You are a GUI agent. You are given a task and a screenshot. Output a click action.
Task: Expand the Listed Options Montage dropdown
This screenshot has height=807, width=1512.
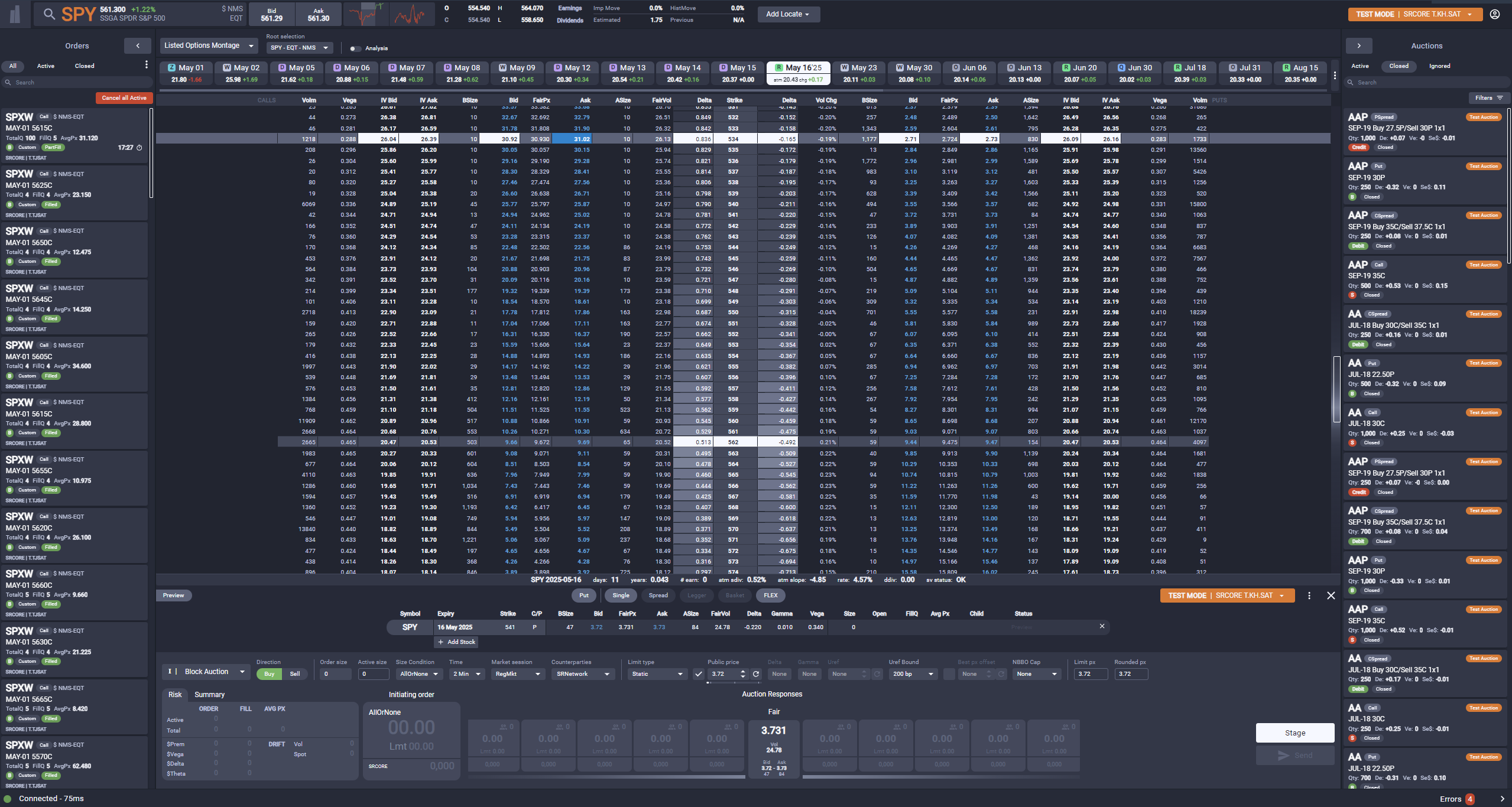tap(208, 45)
